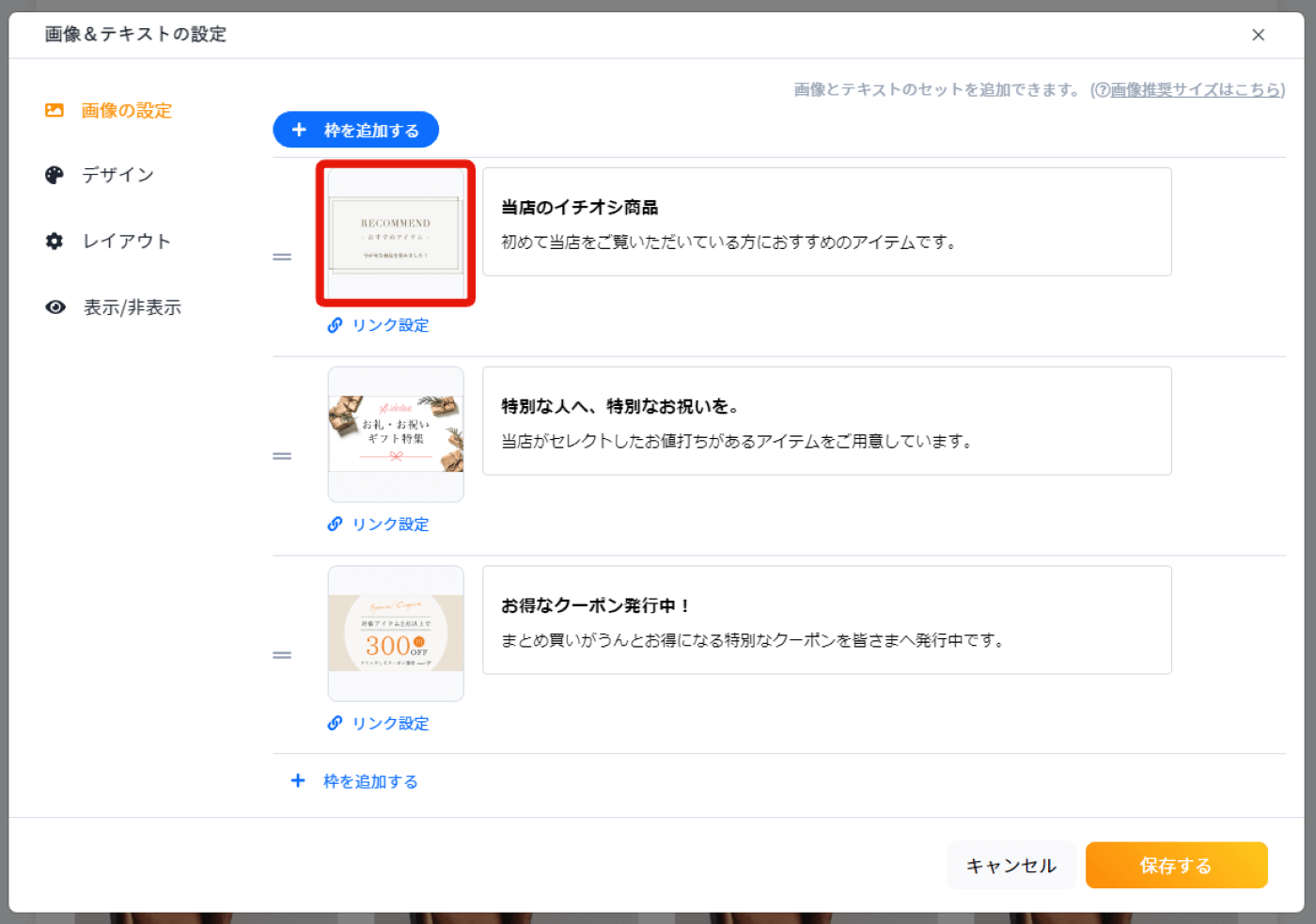Click the 300 OFF coupon image thumbnail

[x=396, y=634]
